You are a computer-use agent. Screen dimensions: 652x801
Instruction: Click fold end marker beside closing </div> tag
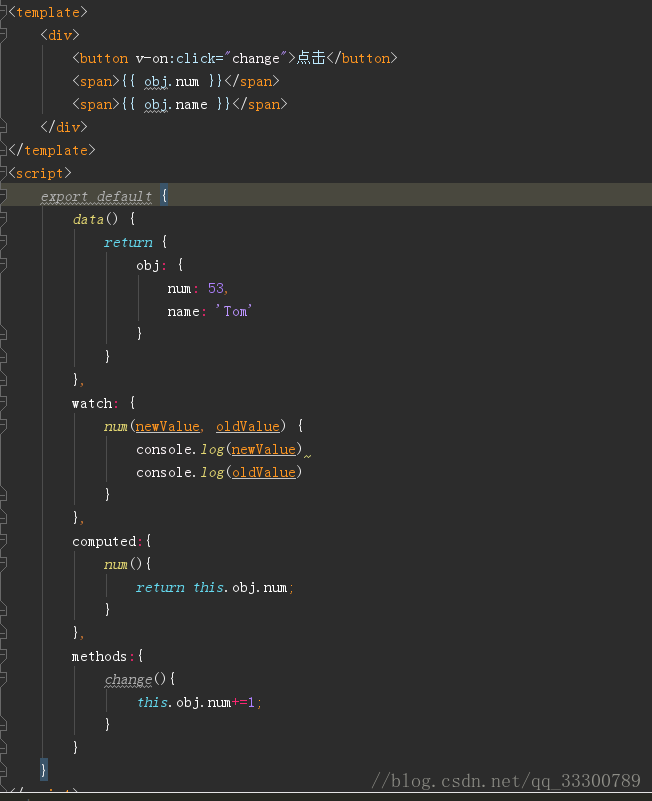coord(3,126)
